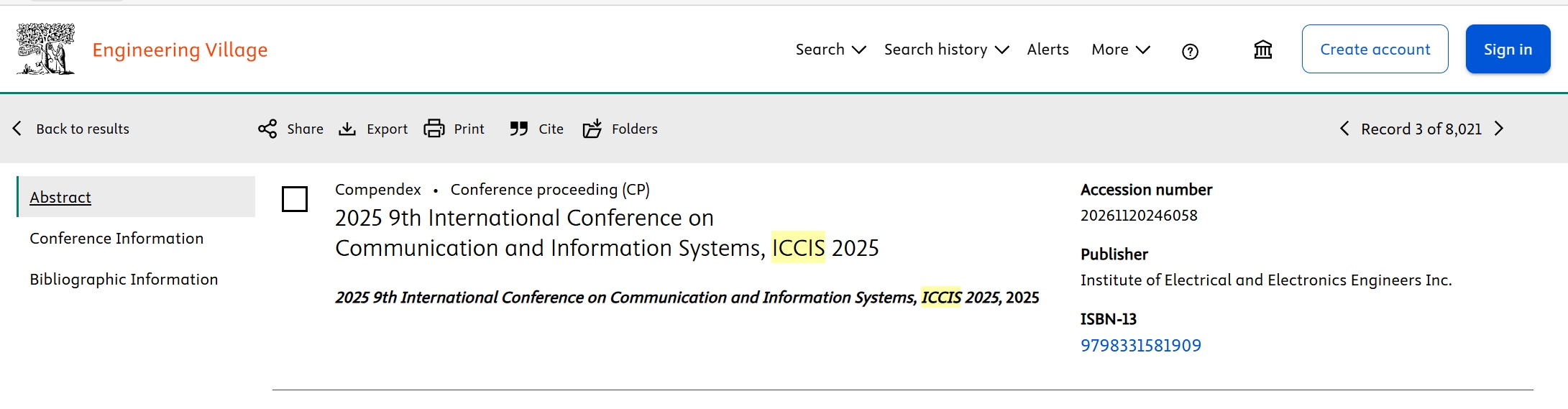Switch to the Bibliographic Information section
Image resolution: width=1568 pixels, height=409 pixels.
pyautogui.click(x=124, y=280)
